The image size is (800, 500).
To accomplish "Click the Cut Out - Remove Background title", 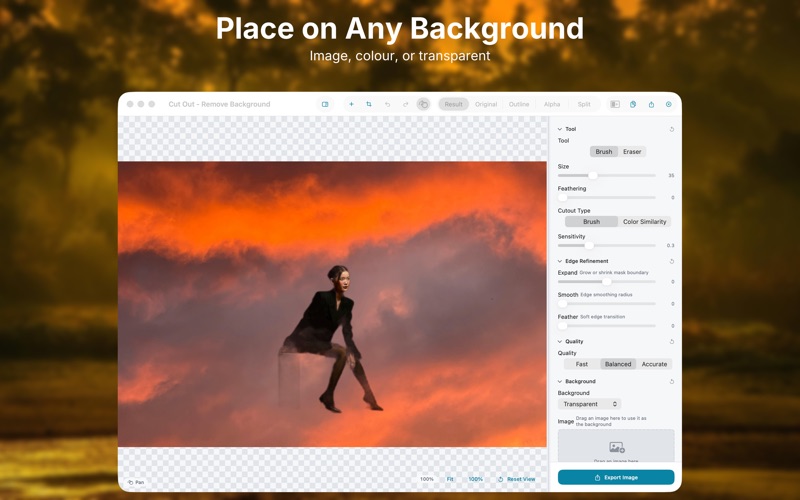I will pyautogui.click(x=219, y=104).
